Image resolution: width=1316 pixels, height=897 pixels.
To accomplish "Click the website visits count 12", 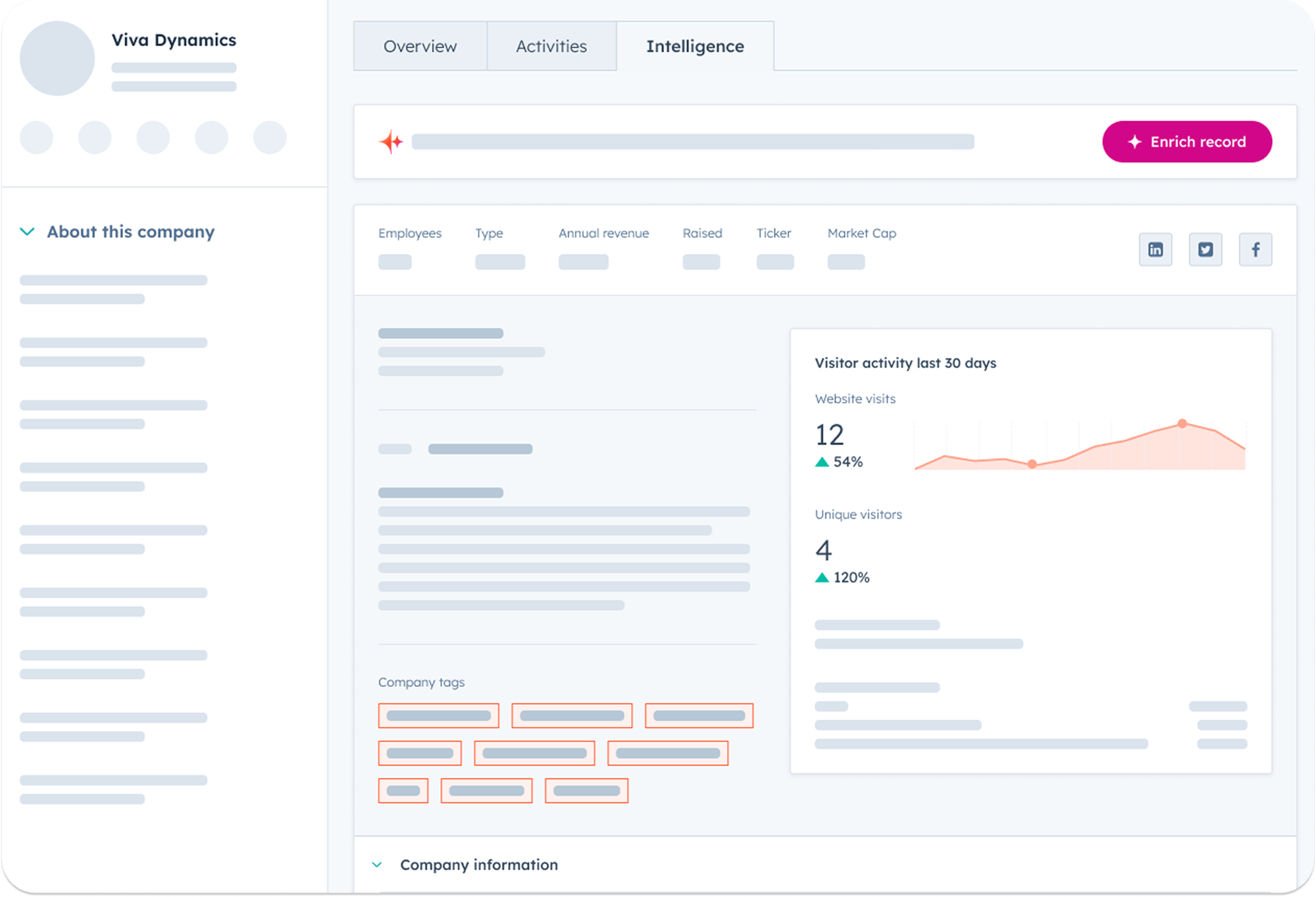I will coord(829,435).
